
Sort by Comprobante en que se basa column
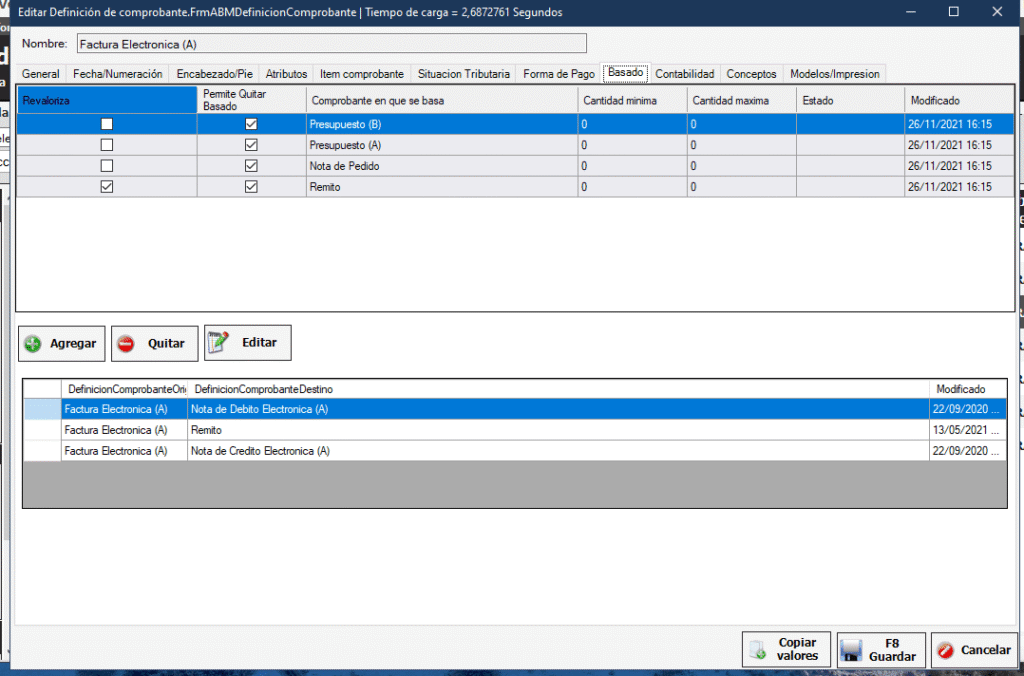pyautogui.click(x=441, y=100)
